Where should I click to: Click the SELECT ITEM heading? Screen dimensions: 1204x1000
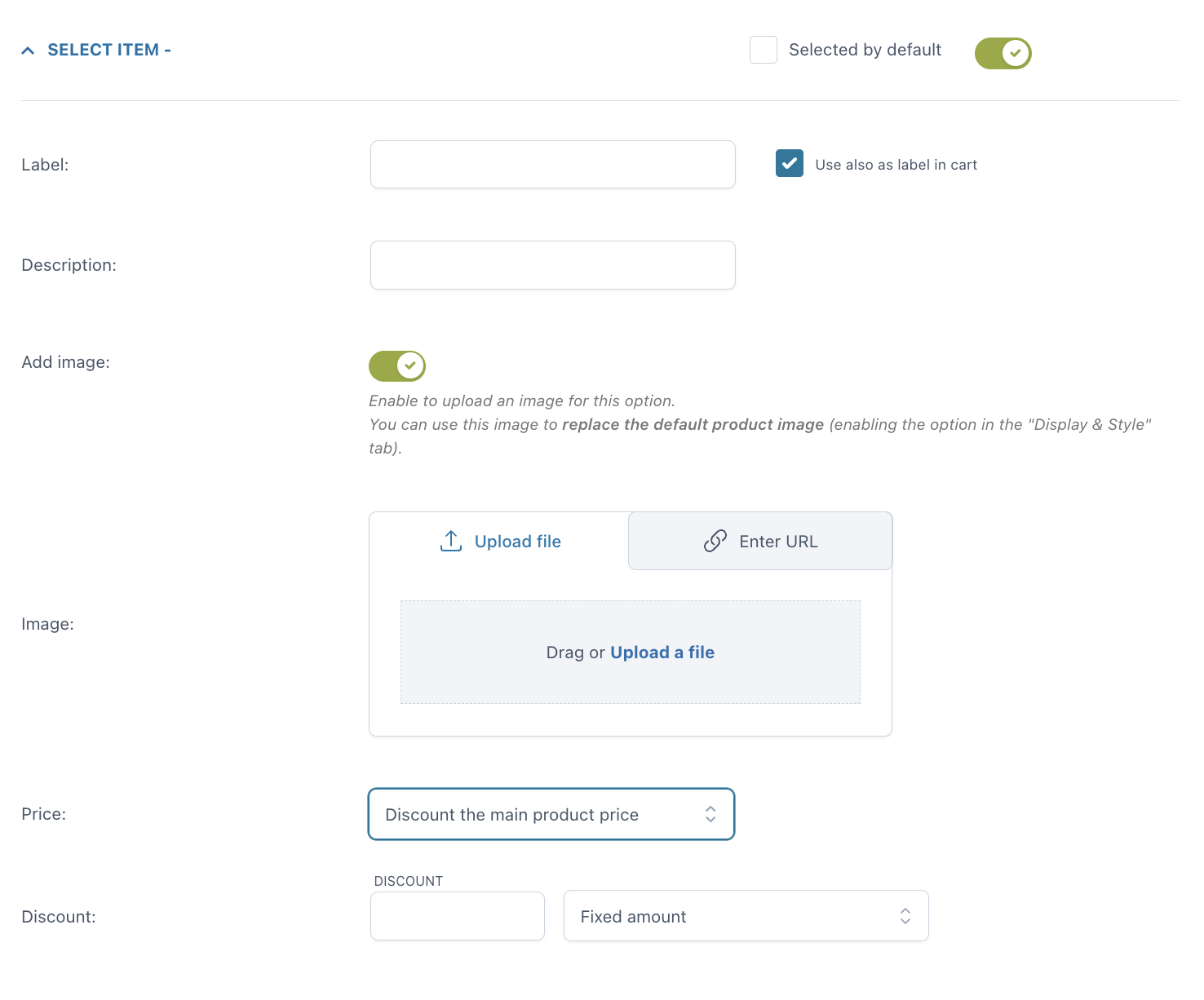[103, 50]
